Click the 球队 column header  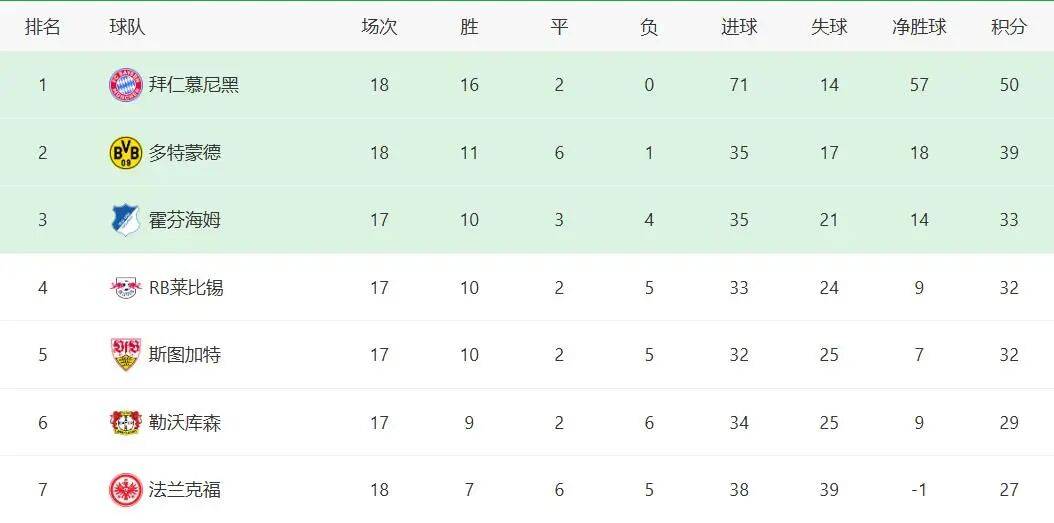point(127,27)
